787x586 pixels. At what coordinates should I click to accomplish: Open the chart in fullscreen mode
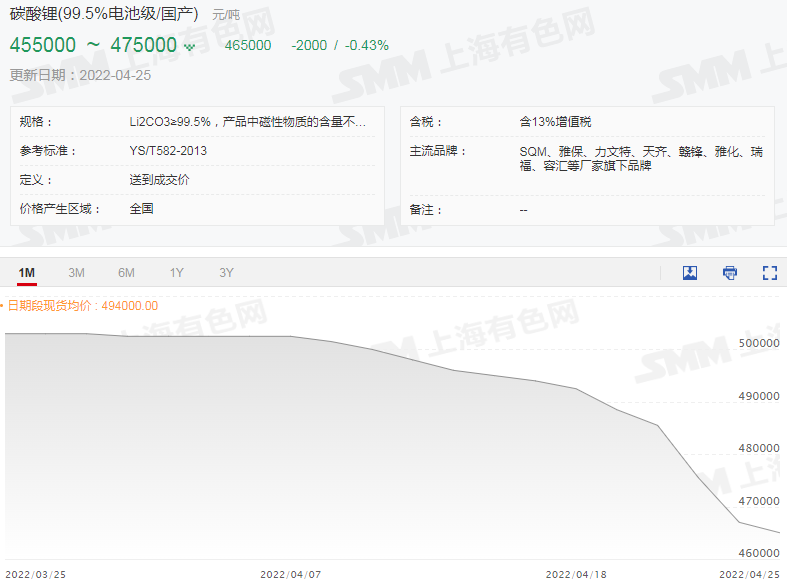(x=769, y=273)
